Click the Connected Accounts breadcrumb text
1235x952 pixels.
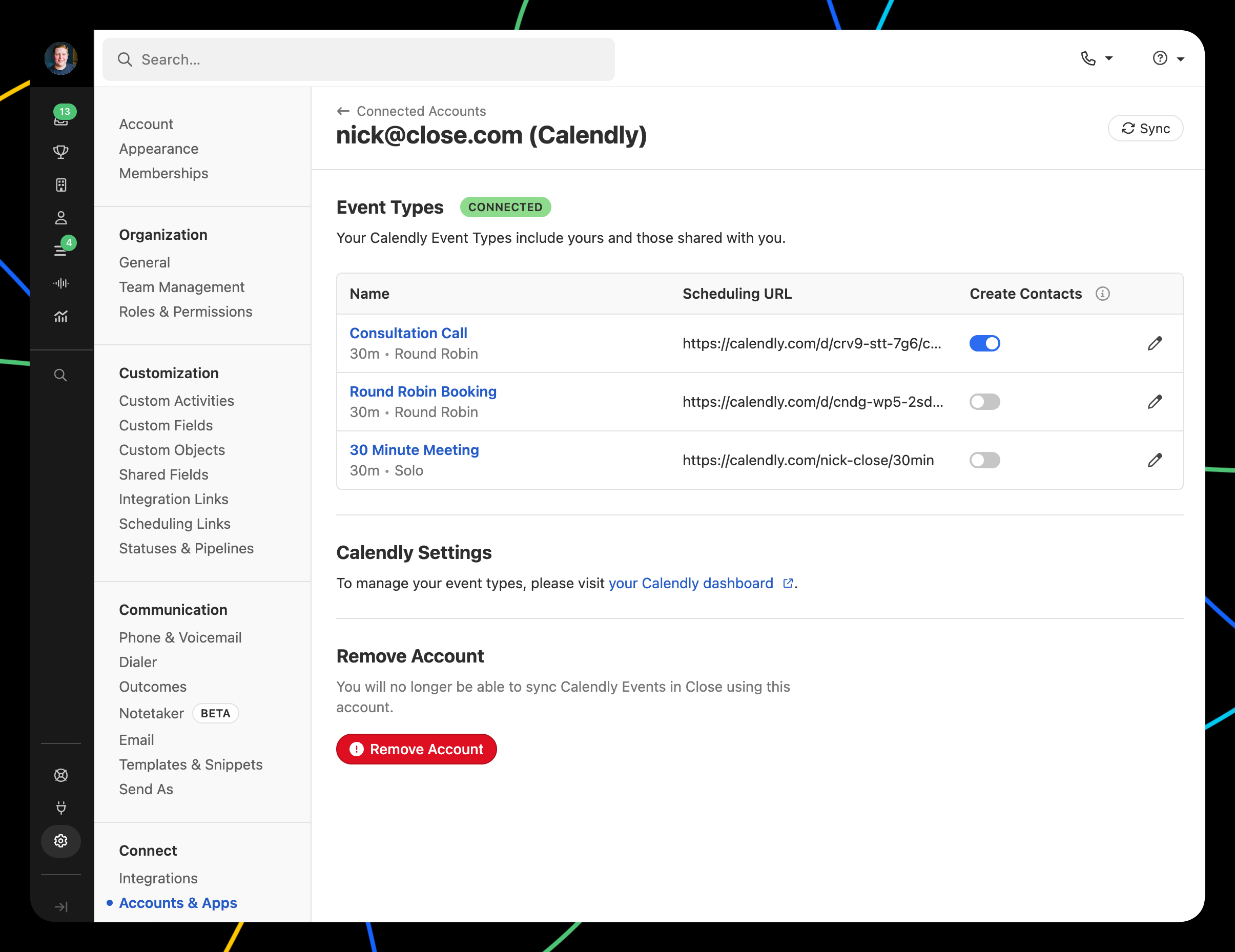click(421, 111)
